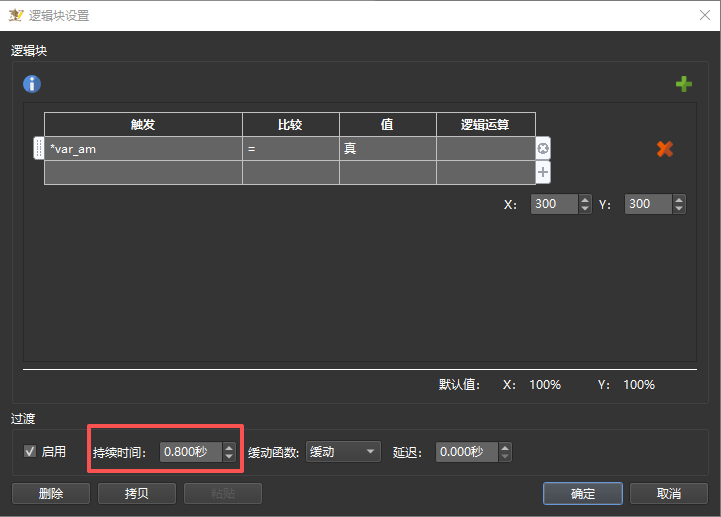This screenshot has width=721, height=517.
Task: Grab the row drag handle beside *var_am
Action: coord(39,149)
